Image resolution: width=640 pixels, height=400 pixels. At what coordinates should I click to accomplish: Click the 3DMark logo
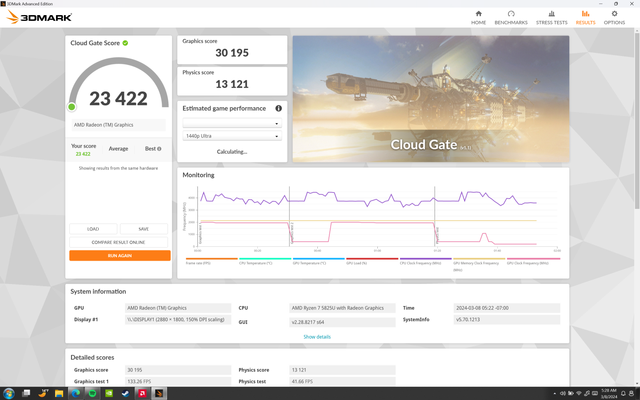pyautogui.click(x=40, y=17)
